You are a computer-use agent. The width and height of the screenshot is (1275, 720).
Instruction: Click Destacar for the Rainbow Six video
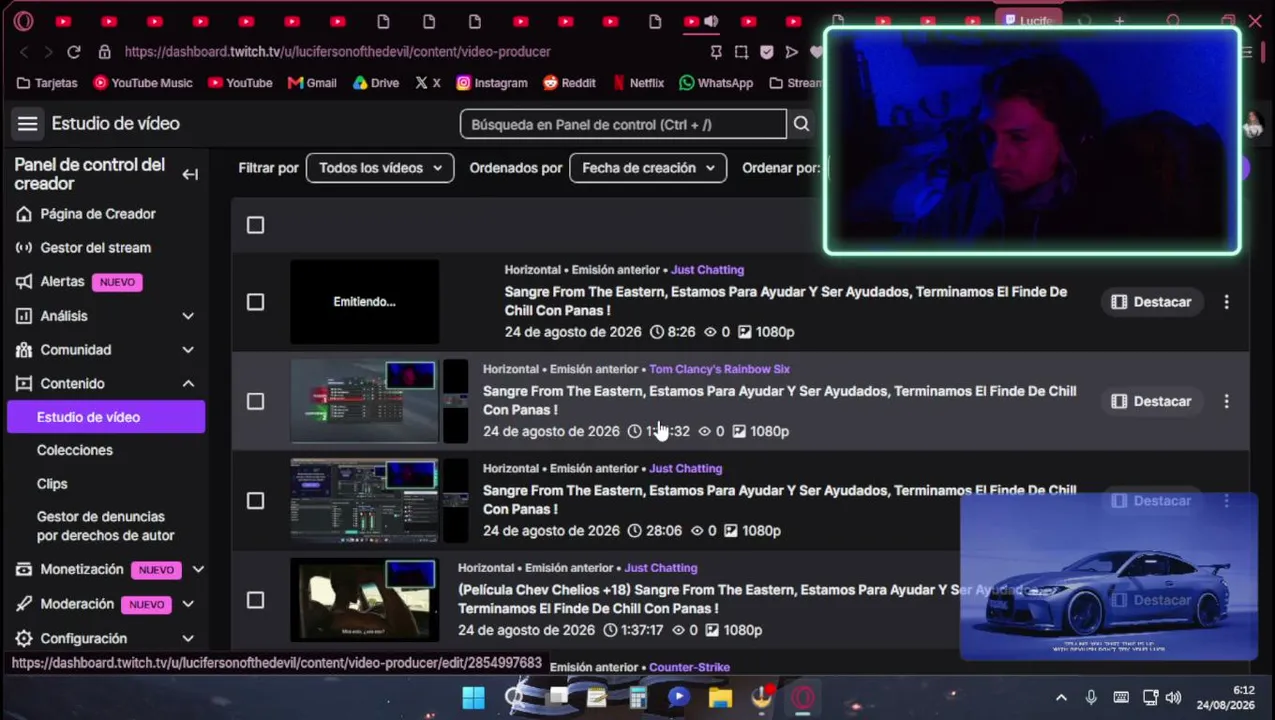click(x=1151, y=401)
